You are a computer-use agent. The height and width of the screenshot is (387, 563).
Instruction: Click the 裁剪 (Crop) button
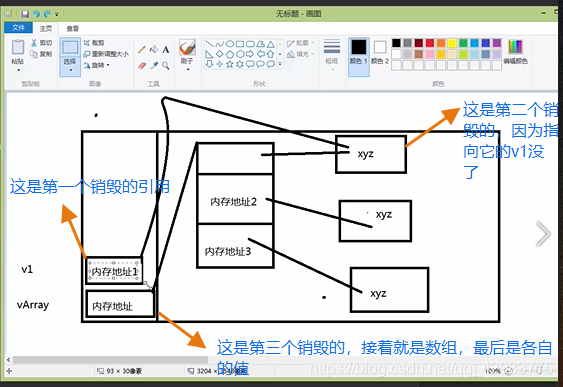coord(94,43)
